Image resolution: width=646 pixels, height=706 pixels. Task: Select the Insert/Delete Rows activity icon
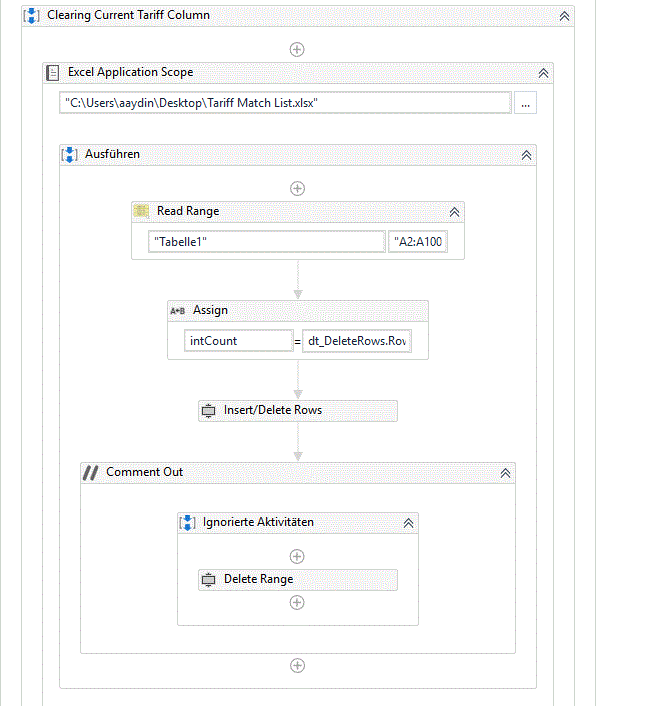pyautogui.click(x=208, y=411)
